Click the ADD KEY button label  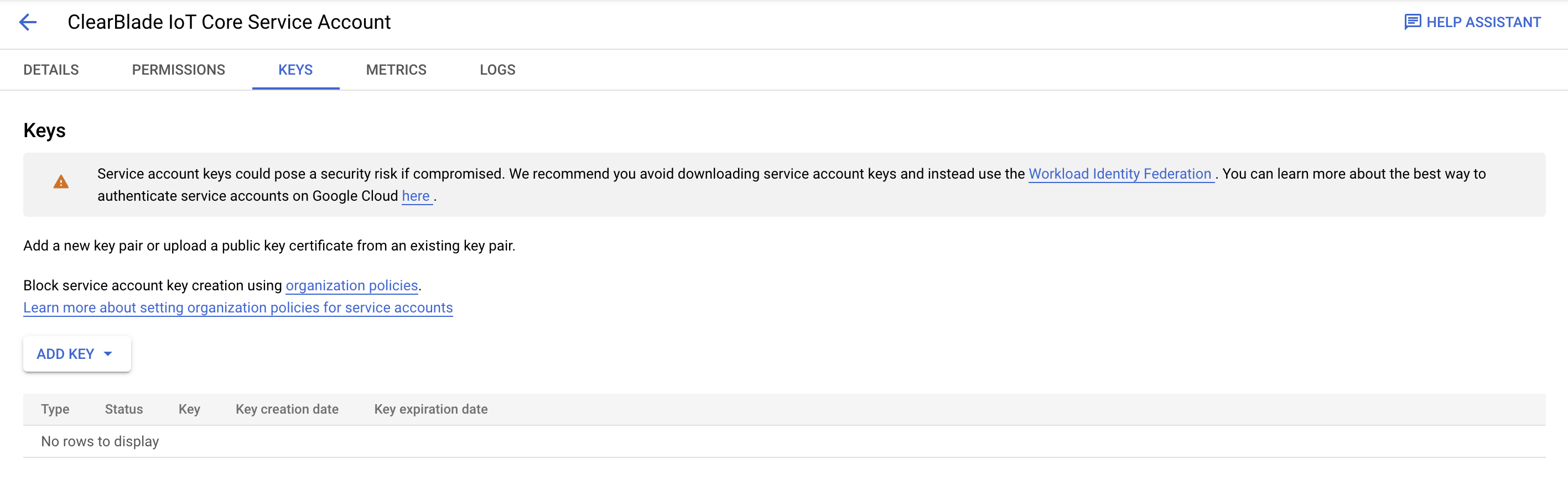point(65,354)
